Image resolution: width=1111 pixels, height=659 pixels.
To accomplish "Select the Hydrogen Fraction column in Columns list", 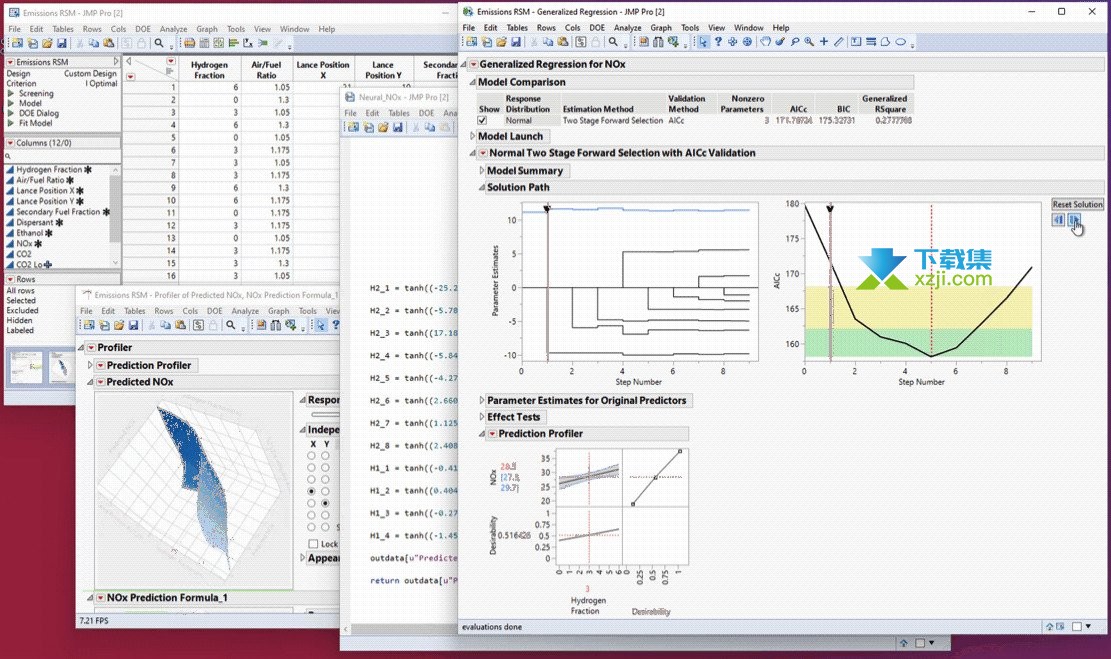I will coord(49,170).
